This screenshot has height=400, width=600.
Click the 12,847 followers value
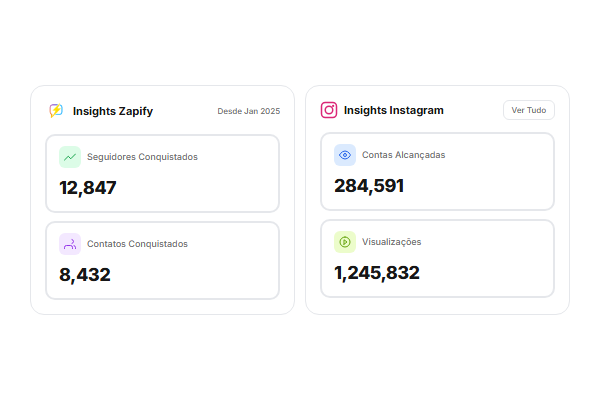(x=88, y=187)
